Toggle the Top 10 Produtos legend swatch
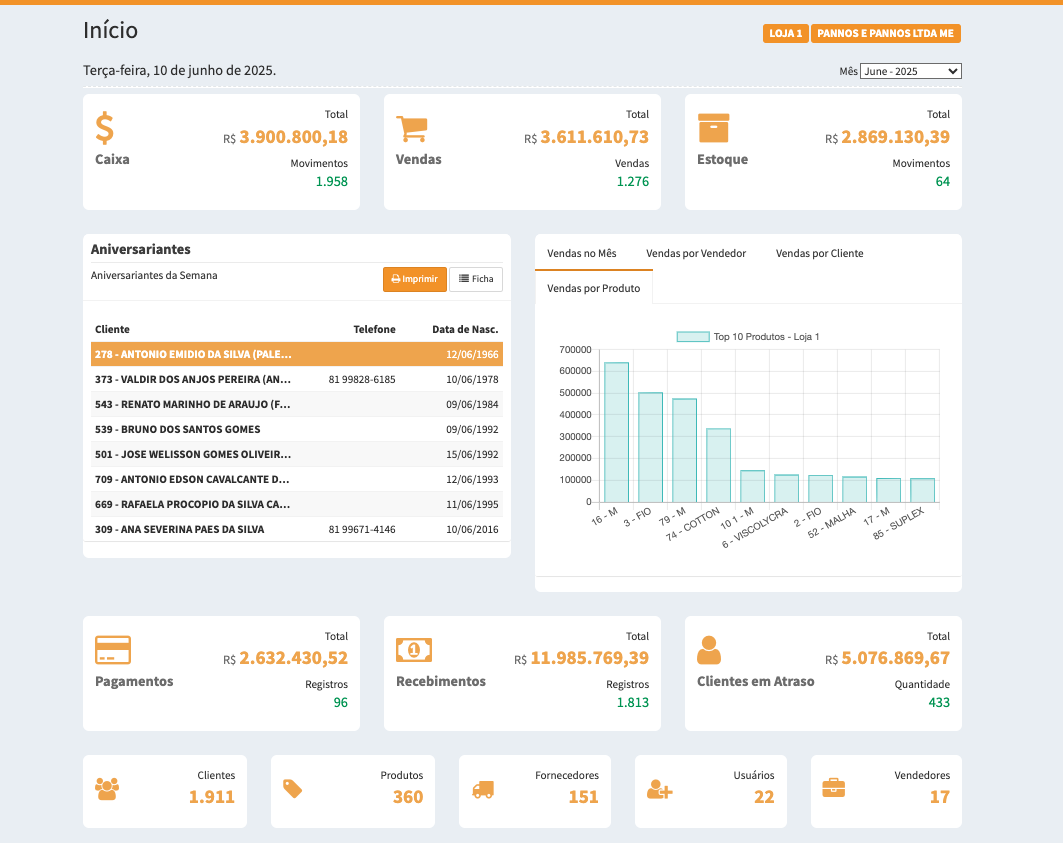This screenshot has height=843, width=1063. (692, 337)
